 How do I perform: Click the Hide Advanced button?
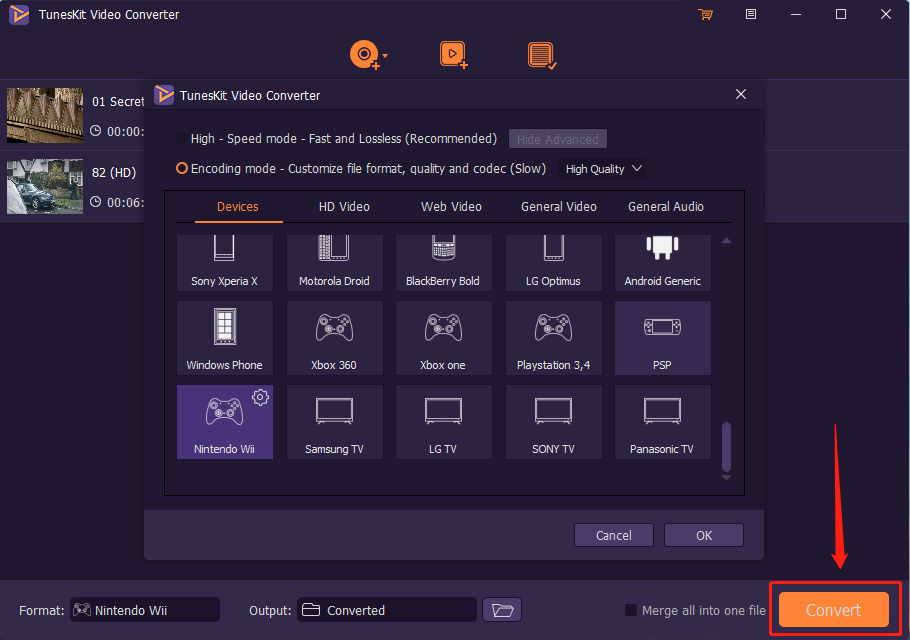(x=558, y=139)
